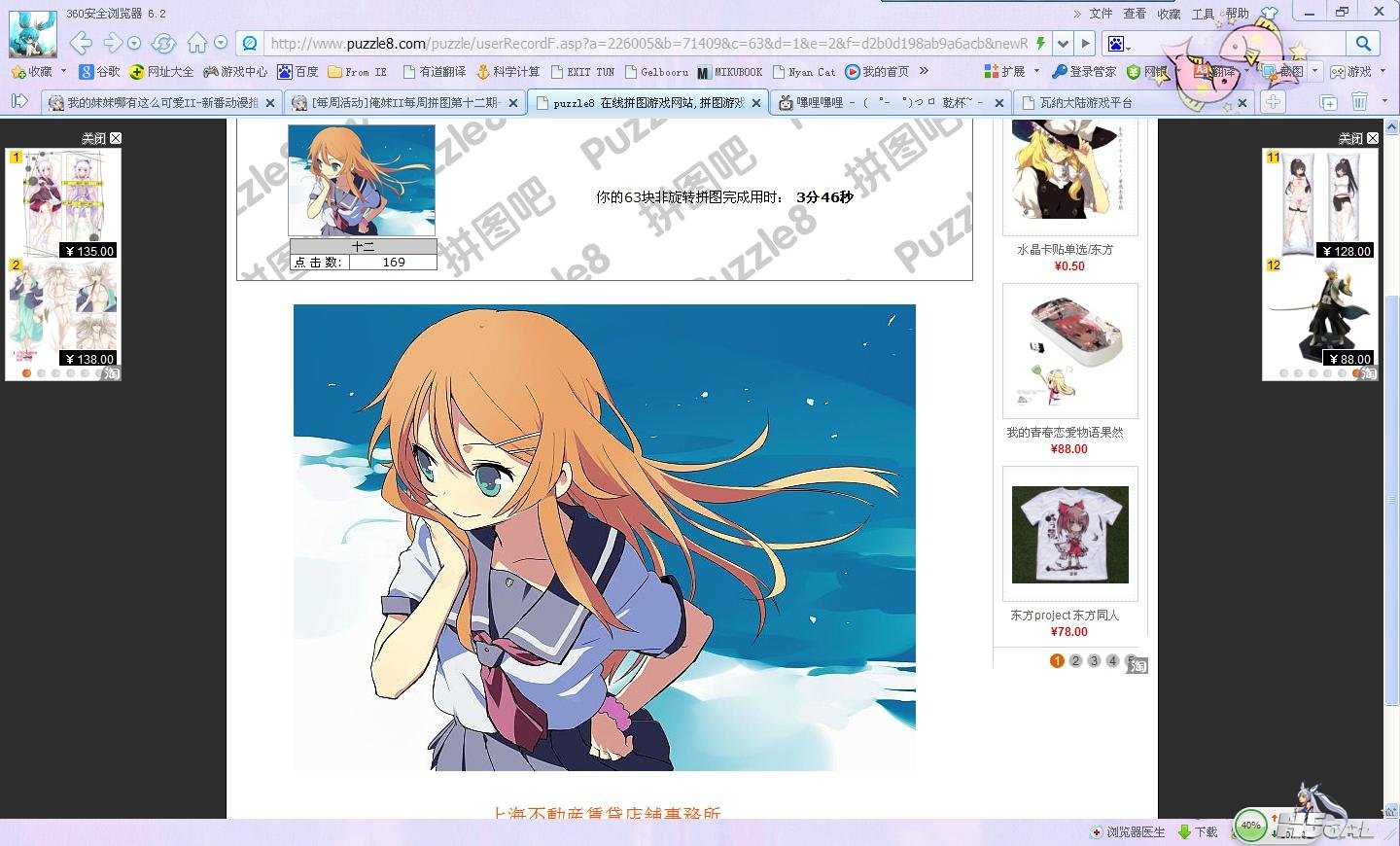Open the Gelbooru bookmark
Screen dimensions: 1400x846
(x=656, y=72)
